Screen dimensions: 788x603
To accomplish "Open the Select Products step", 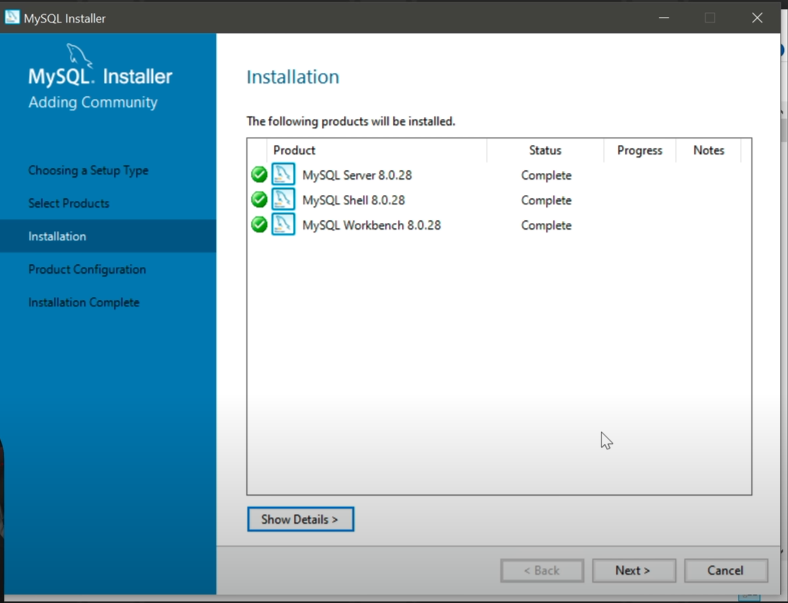I will coord(69,204).
